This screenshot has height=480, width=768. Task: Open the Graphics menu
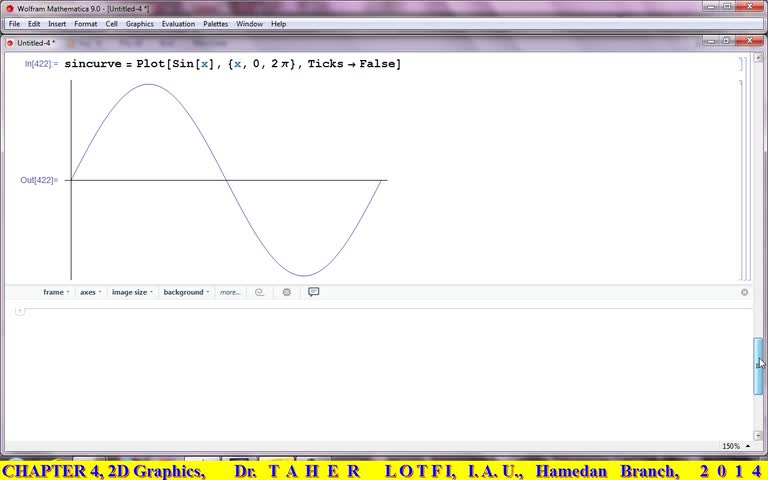[x=140, y=24]
